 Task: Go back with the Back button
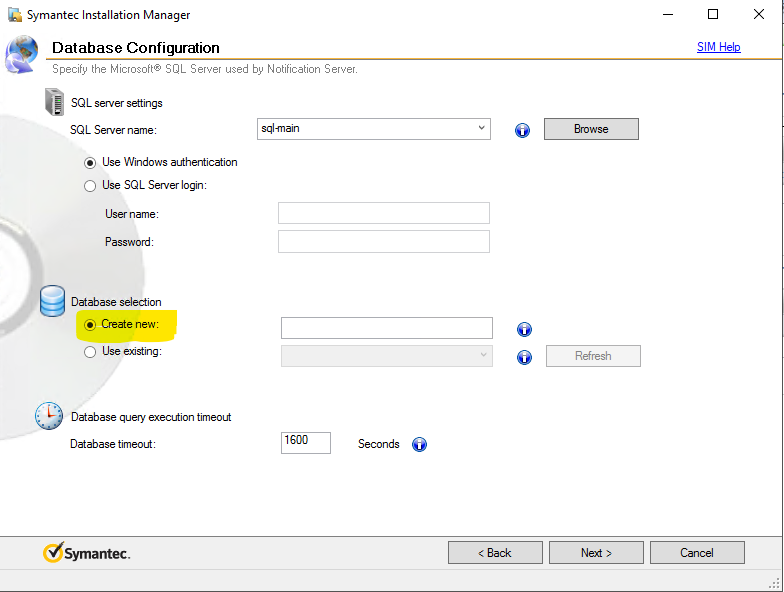pyautogui.click(x=495, y=553)
